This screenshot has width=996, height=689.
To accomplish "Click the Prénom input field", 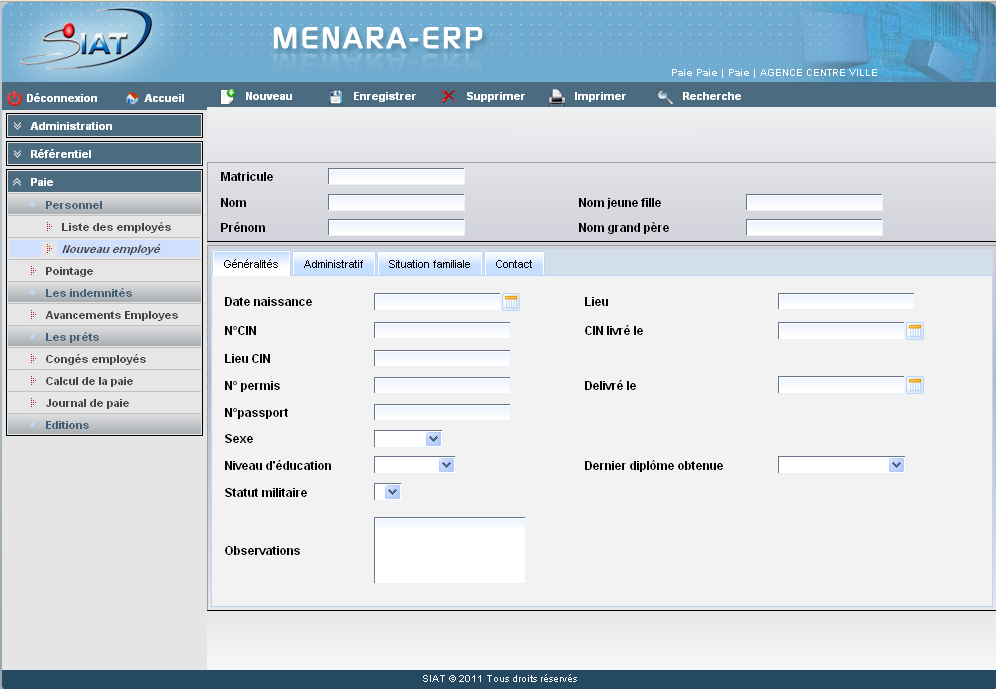I will pos(396,227).
